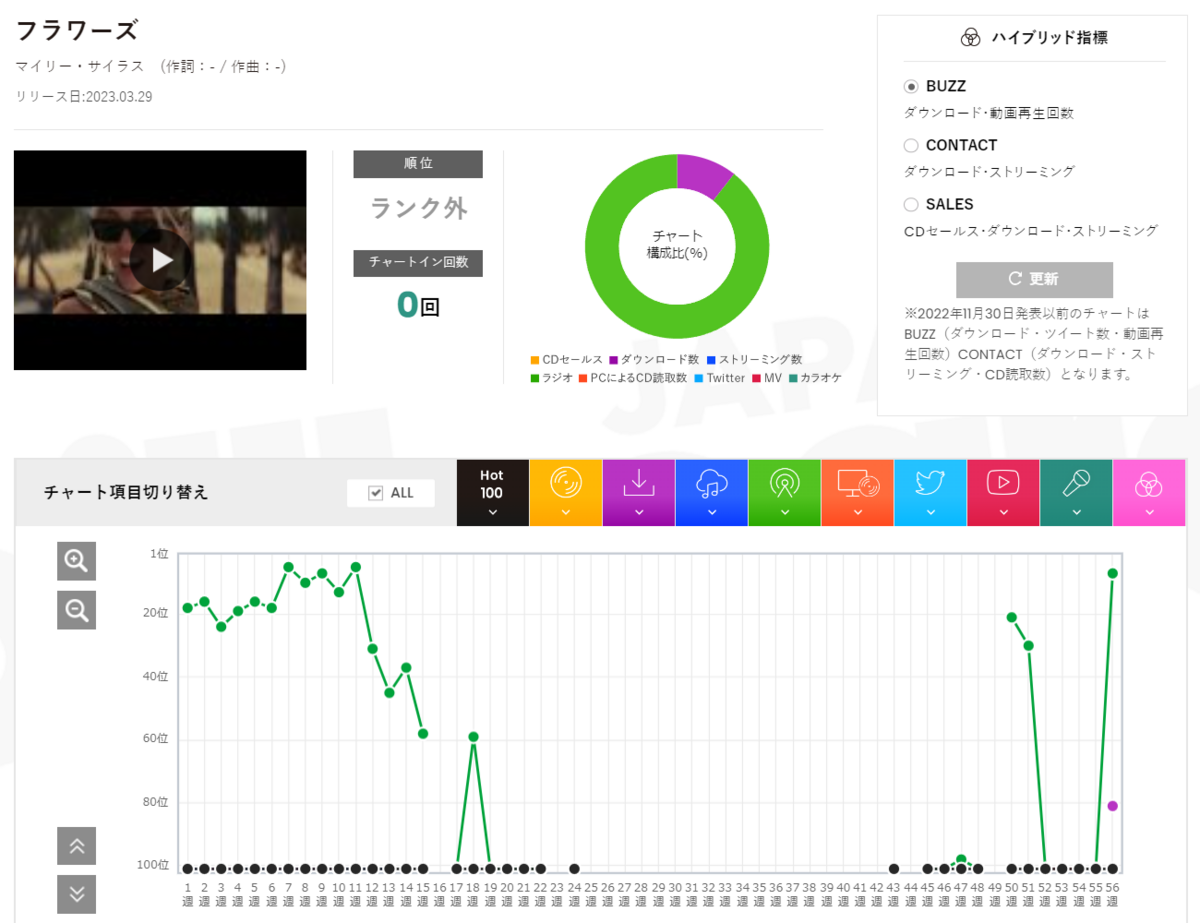Show karaoke chart via microphone icon
The width and height of the screenshot is (1200, 923).
1076,493
